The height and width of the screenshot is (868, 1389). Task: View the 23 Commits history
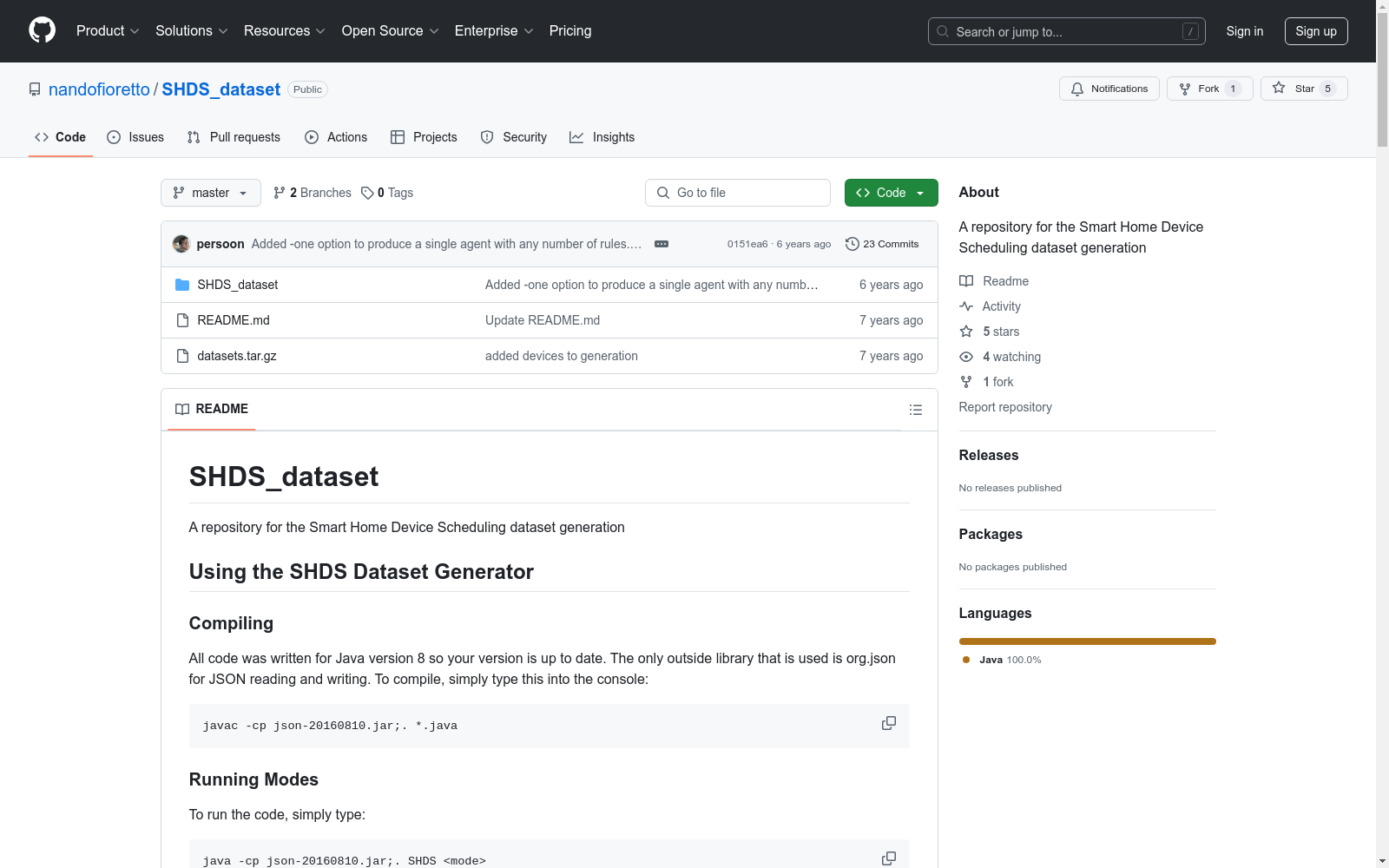882,244
